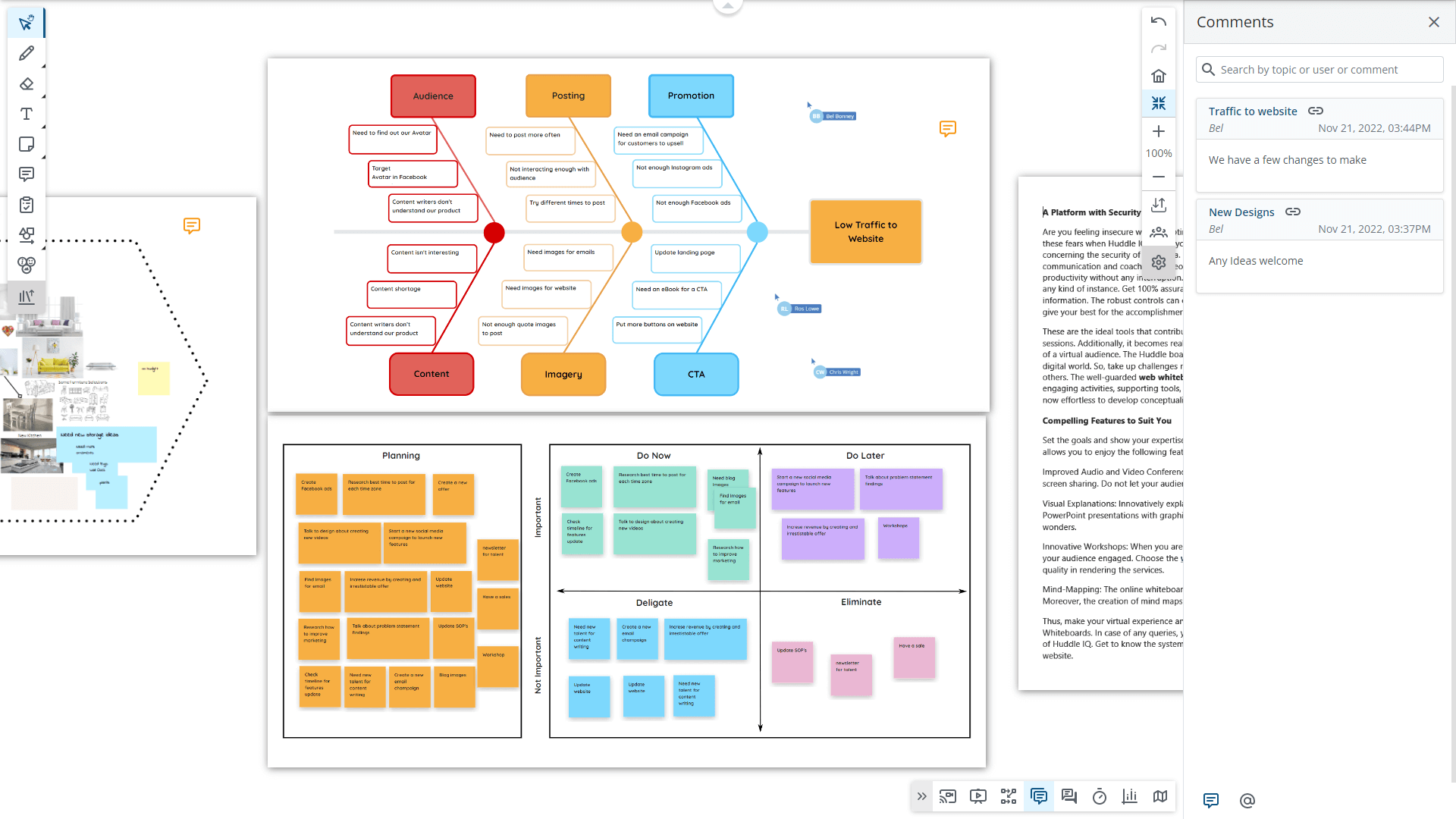The height and width of the screenshot is (819, 1456).
Task: Open the minimap icon in bottom toolbar
Action: [1160, 796]
